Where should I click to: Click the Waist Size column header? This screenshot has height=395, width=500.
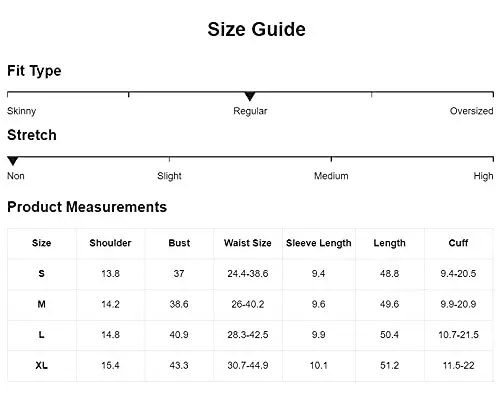pos(248,243)
